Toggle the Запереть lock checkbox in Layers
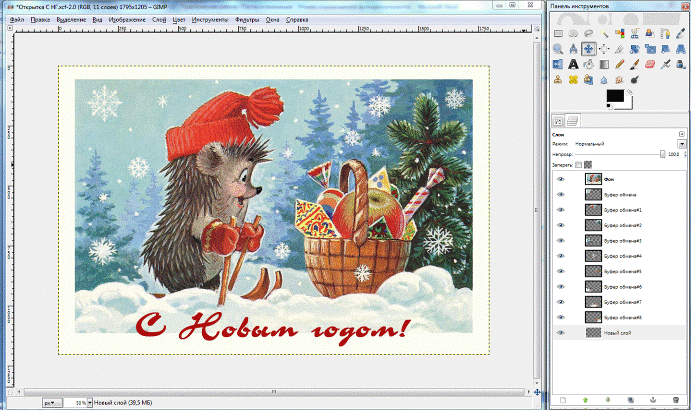691x410 pixels. 579,164
